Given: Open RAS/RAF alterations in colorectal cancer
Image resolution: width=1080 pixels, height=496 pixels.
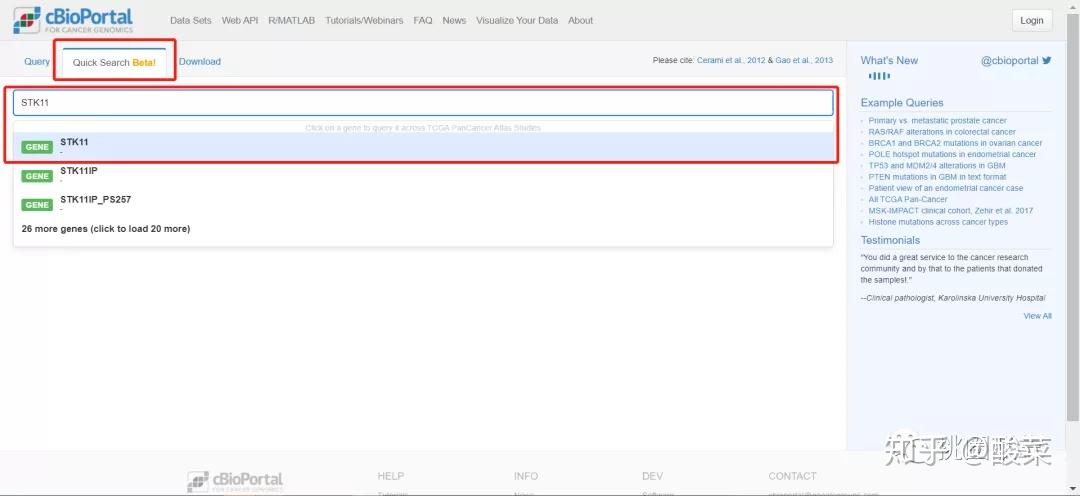Looking at the screenshot, I should coord(942,132).
